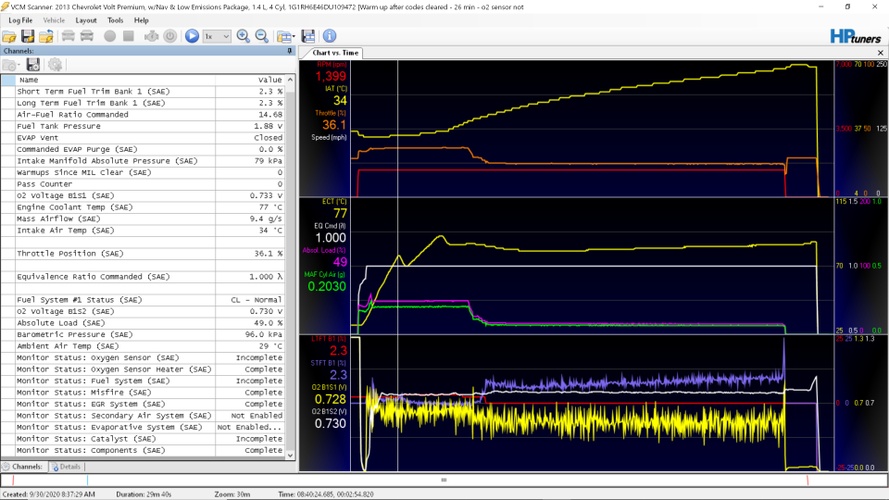Click the reopen recent log folder icon
The image size is (889, 500).
(46, 36)
